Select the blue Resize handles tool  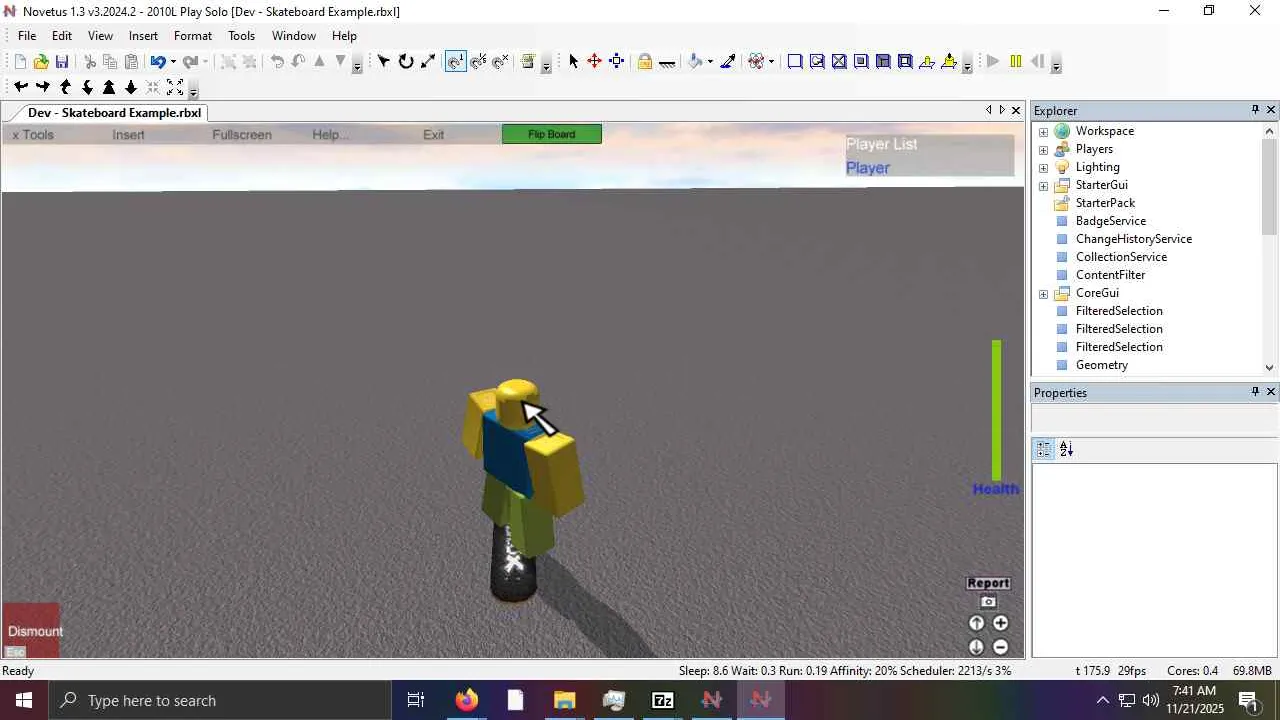(616, 62)
